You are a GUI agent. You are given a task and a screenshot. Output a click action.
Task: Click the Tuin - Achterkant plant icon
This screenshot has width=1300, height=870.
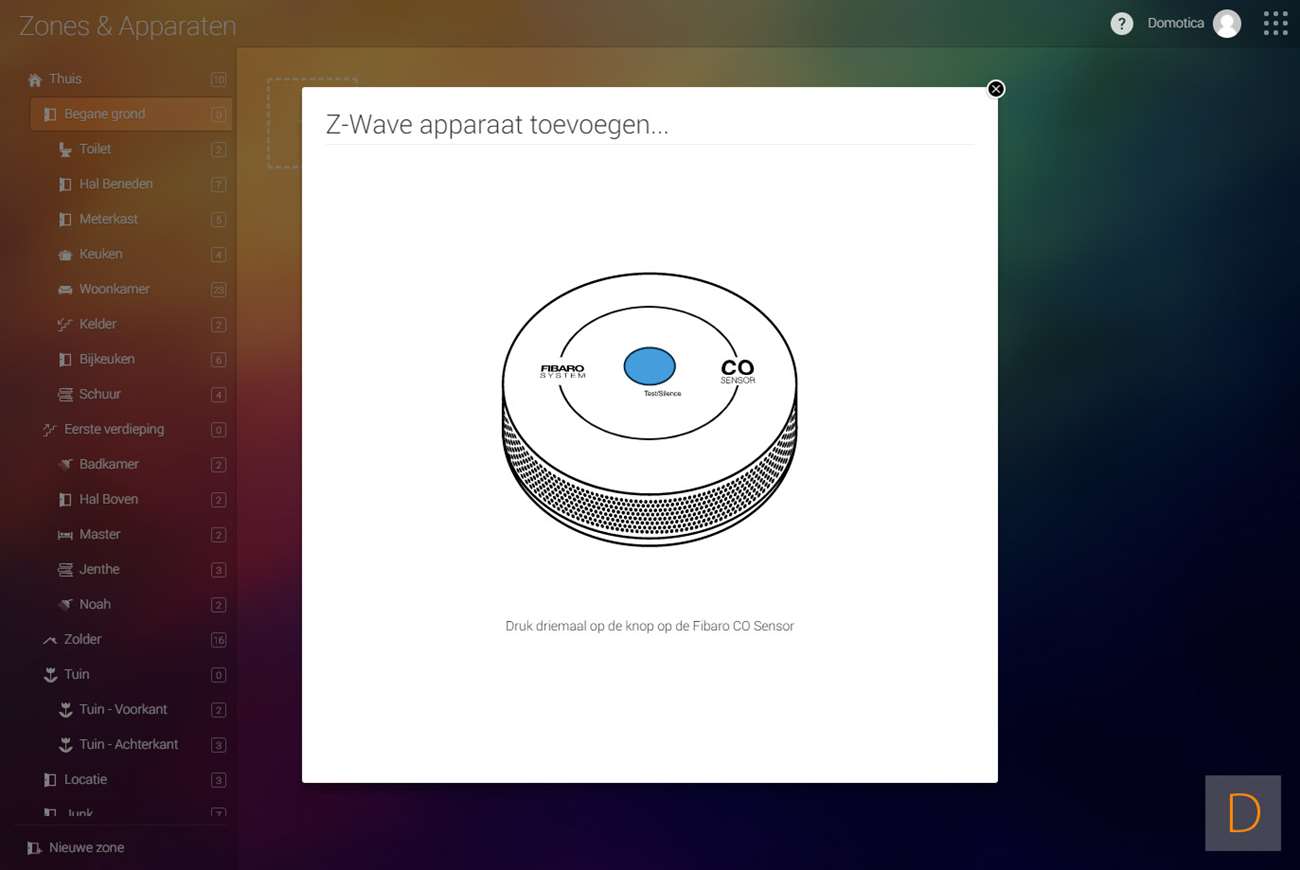[x=65, y=745]
